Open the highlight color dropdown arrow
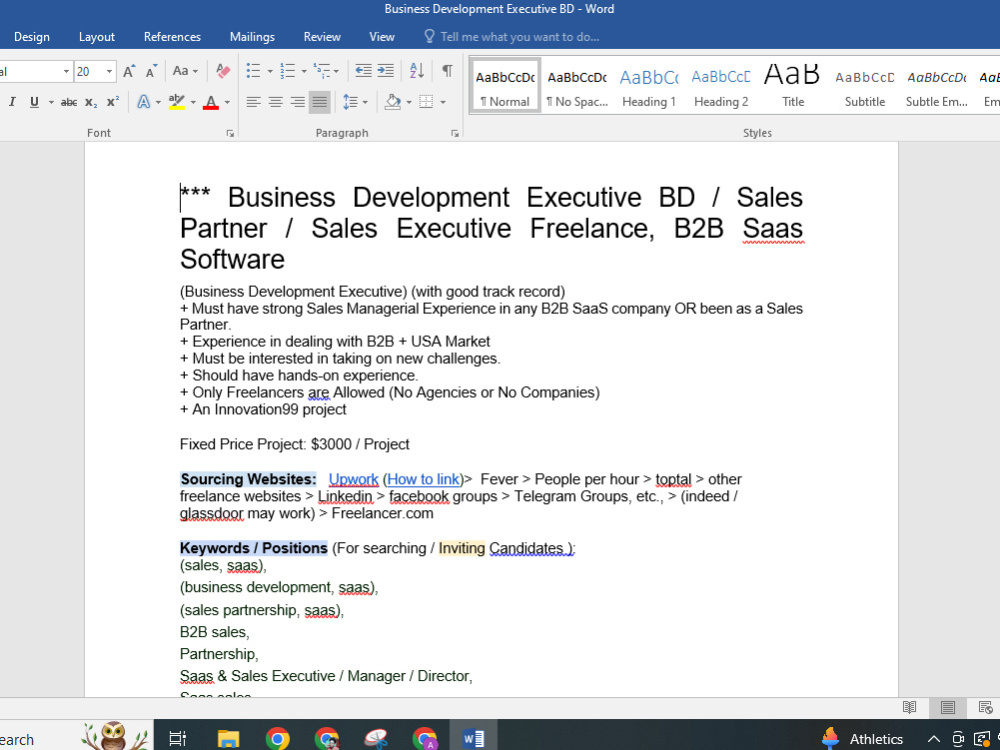The height and width of the screenshot is (750, 1000). pyautogui.click(x=193, y=102)
